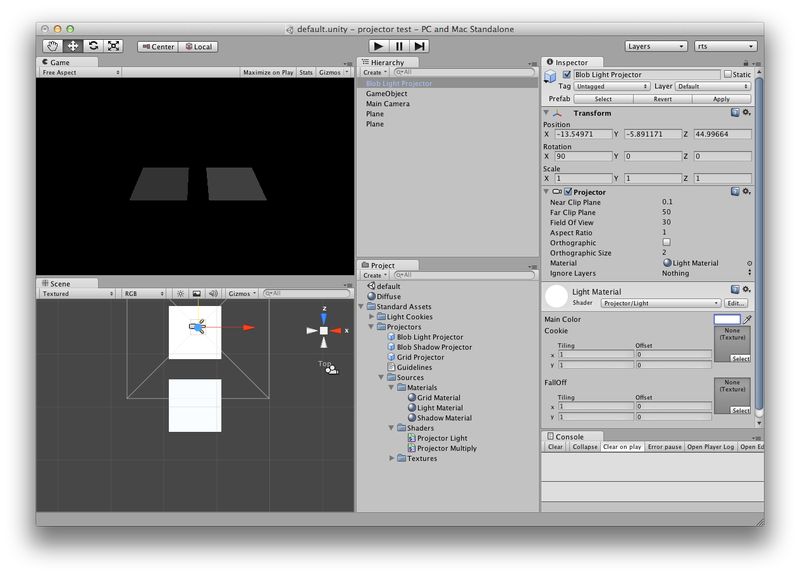
Task: Step forward one frame
Action: click(x=419, y=46)
